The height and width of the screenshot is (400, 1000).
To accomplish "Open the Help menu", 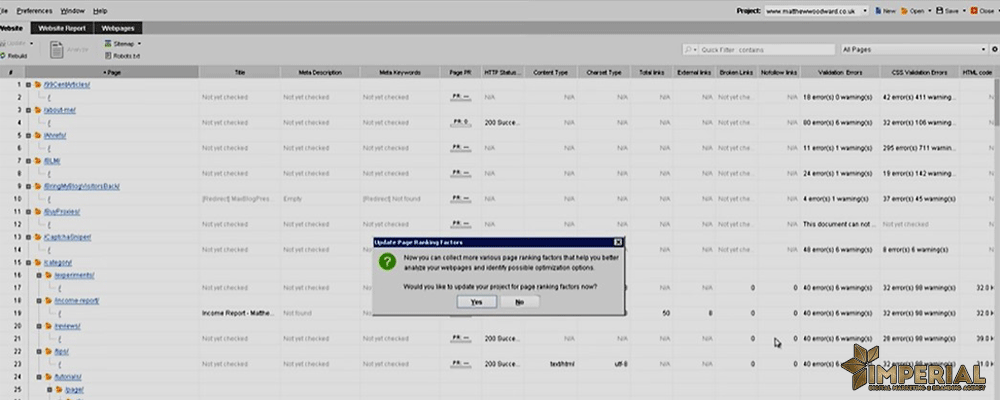I will pos(100,11).
